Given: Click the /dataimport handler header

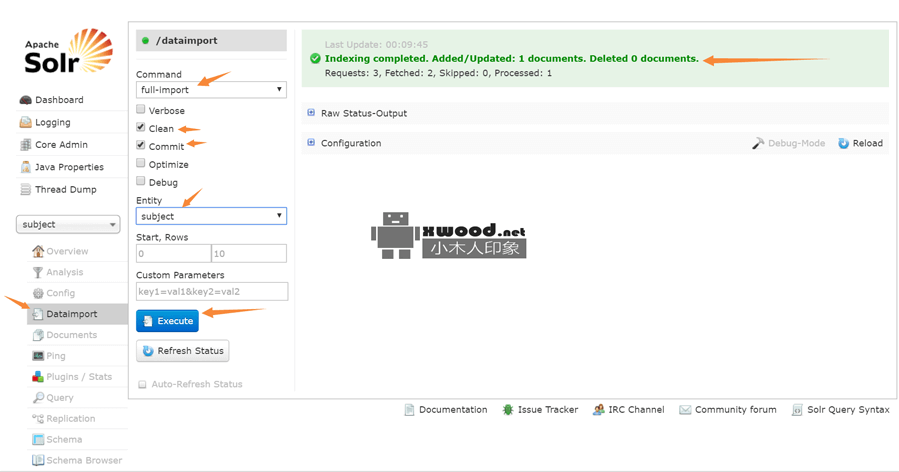Looking at the screenshot, I should point(211,41).
